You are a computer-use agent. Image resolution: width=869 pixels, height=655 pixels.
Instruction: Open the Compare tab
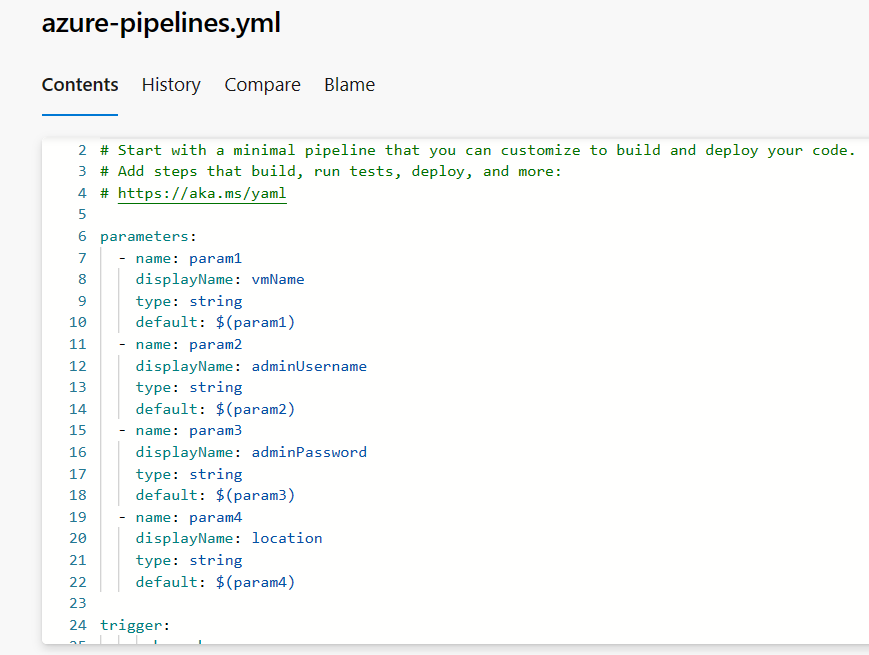coord(262,85)
